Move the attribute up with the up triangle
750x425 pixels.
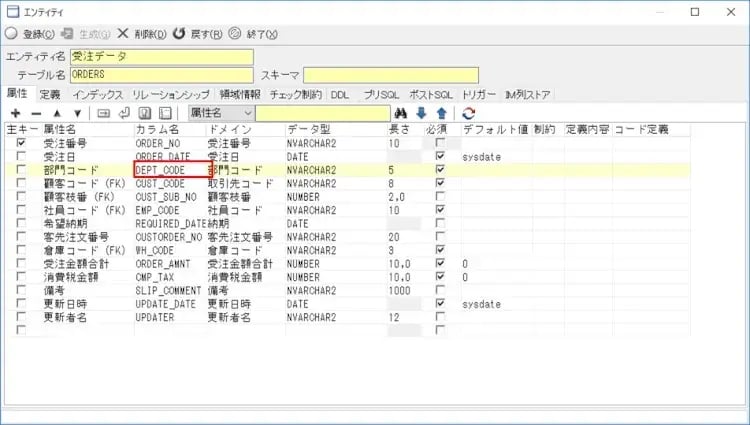click(x=56, y=113)
